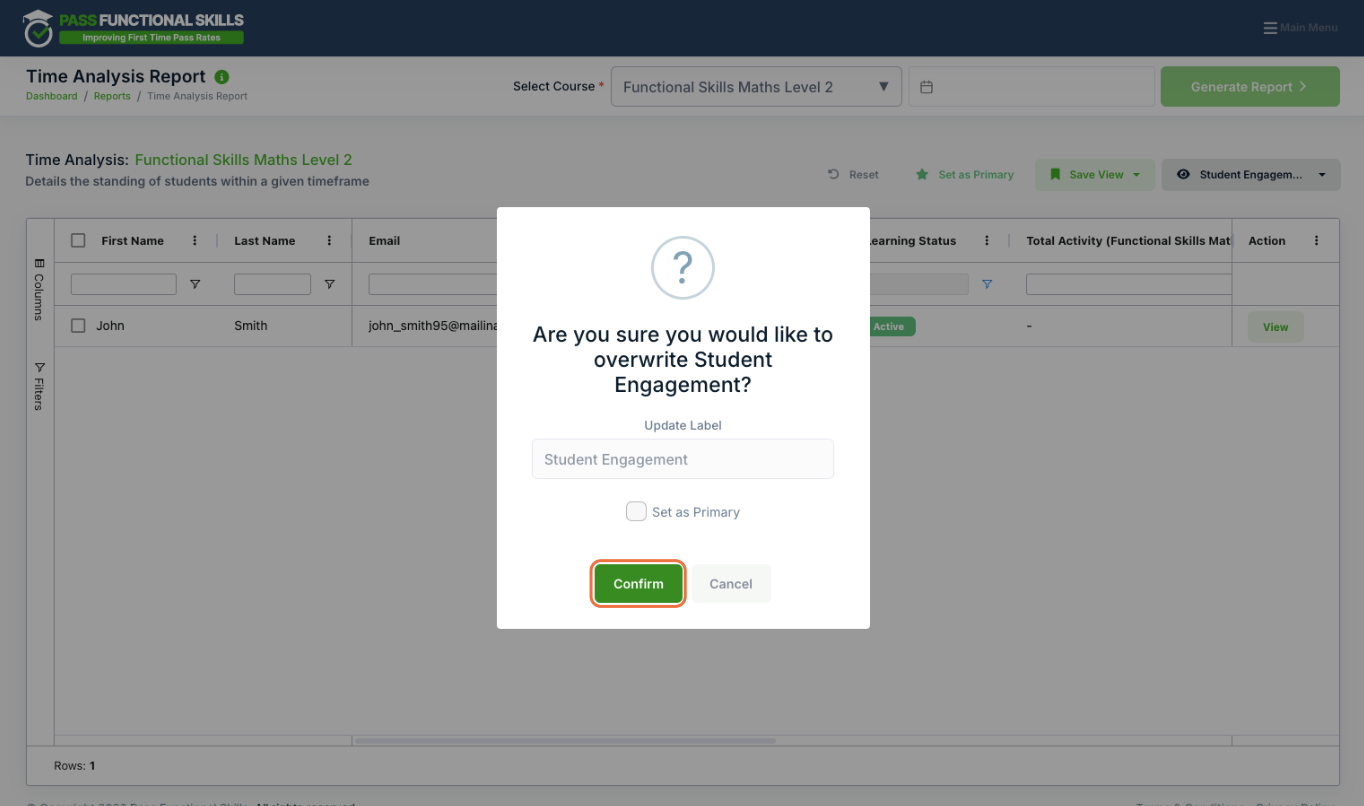Tick the Set as Primary checkbox
Image resolution: width=1364 pixels, height=806 pixels.
[636, 511]
